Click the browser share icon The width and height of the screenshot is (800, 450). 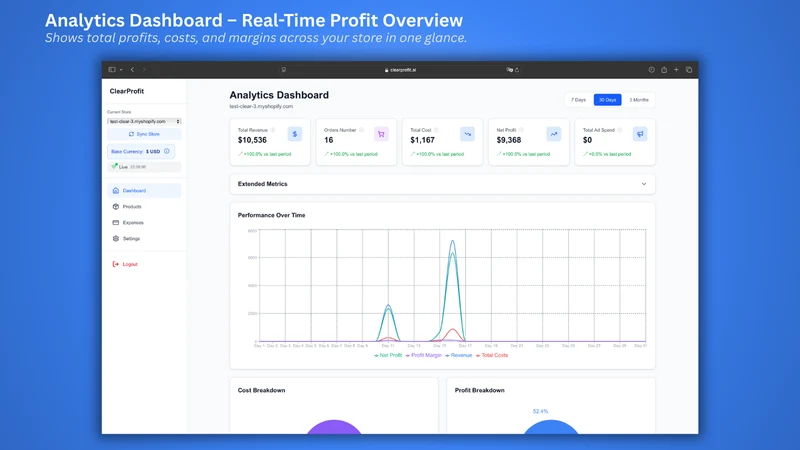coord(664,69)
